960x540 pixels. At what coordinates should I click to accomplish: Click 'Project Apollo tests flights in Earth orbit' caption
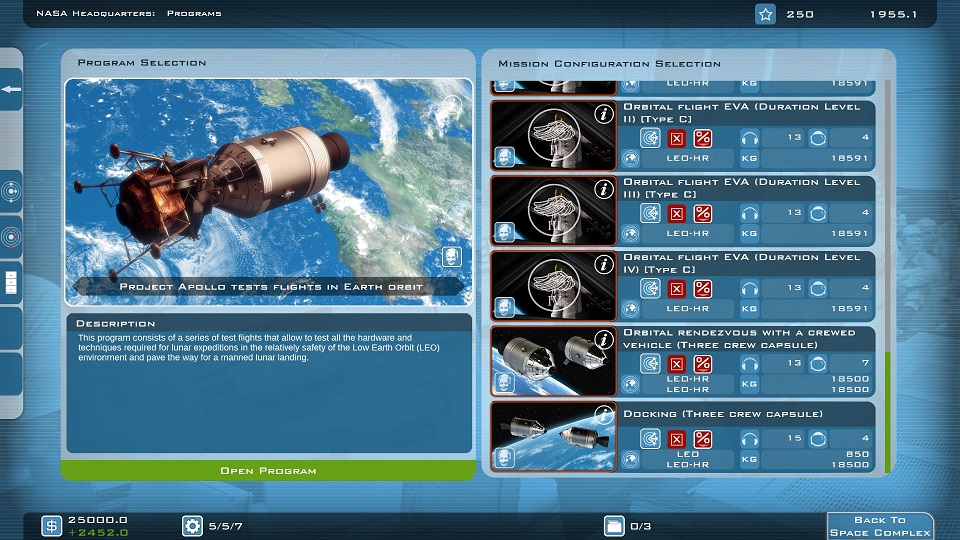271,287
